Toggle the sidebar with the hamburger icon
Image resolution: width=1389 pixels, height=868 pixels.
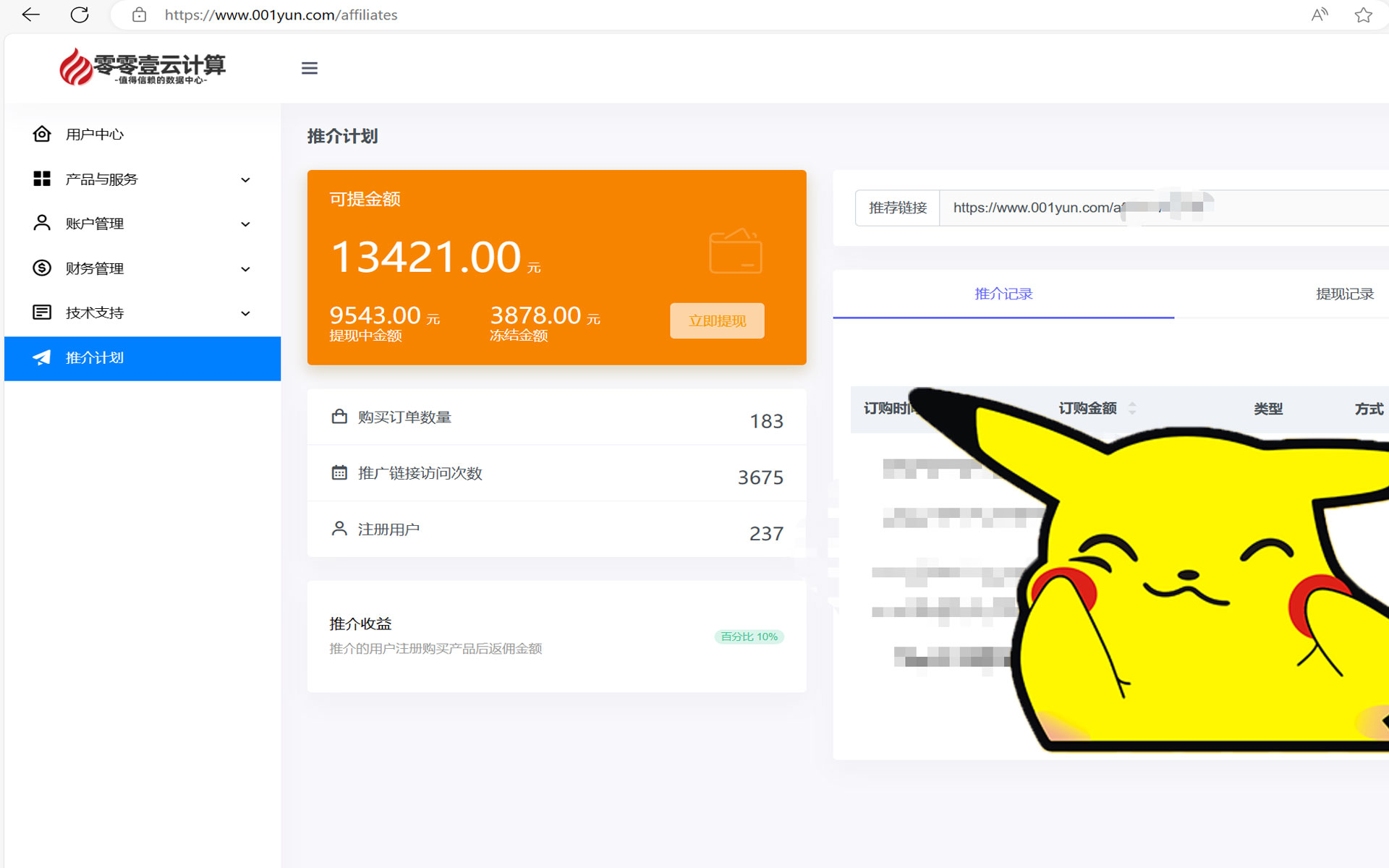click(x=310, y=68)
